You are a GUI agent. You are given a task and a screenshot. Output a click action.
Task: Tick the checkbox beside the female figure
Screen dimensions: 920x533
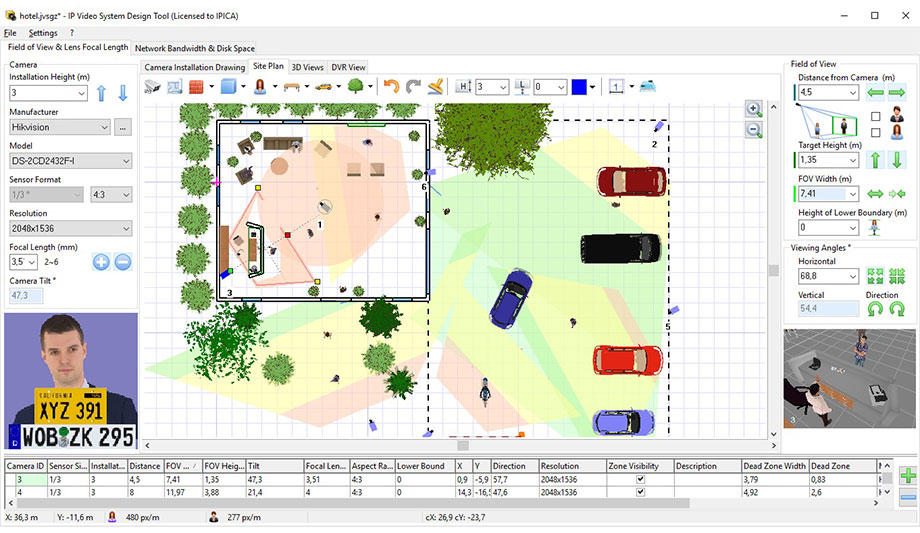(875, 133)
